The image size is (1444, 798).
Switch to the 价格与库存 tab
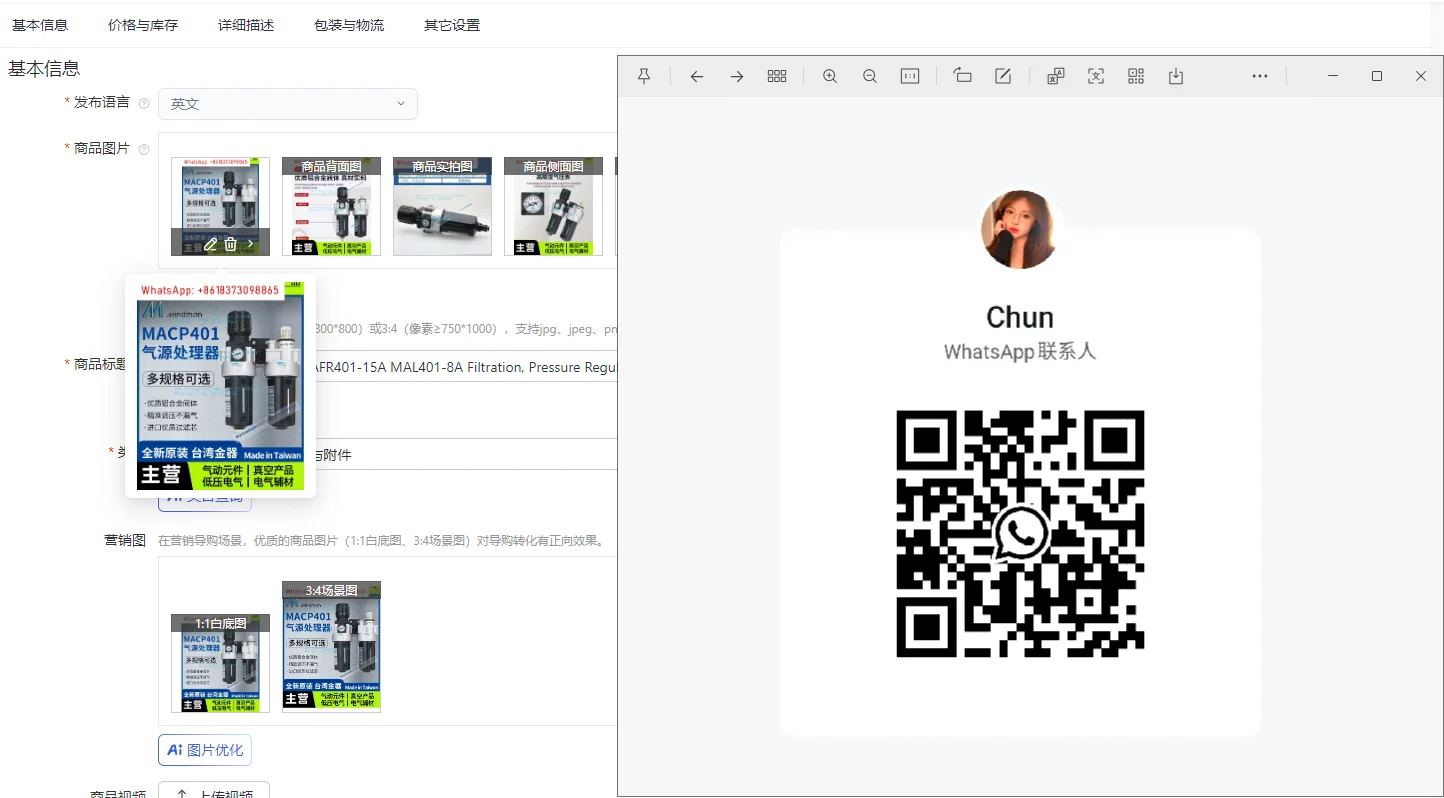(x=143, y=25)
